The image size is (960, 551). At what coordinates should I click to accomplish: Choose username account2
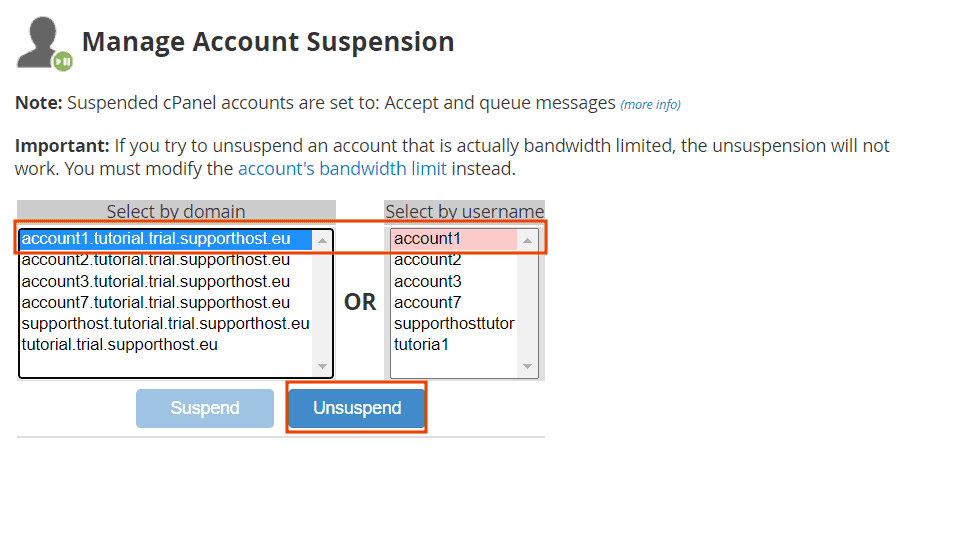tap(428, 260)
